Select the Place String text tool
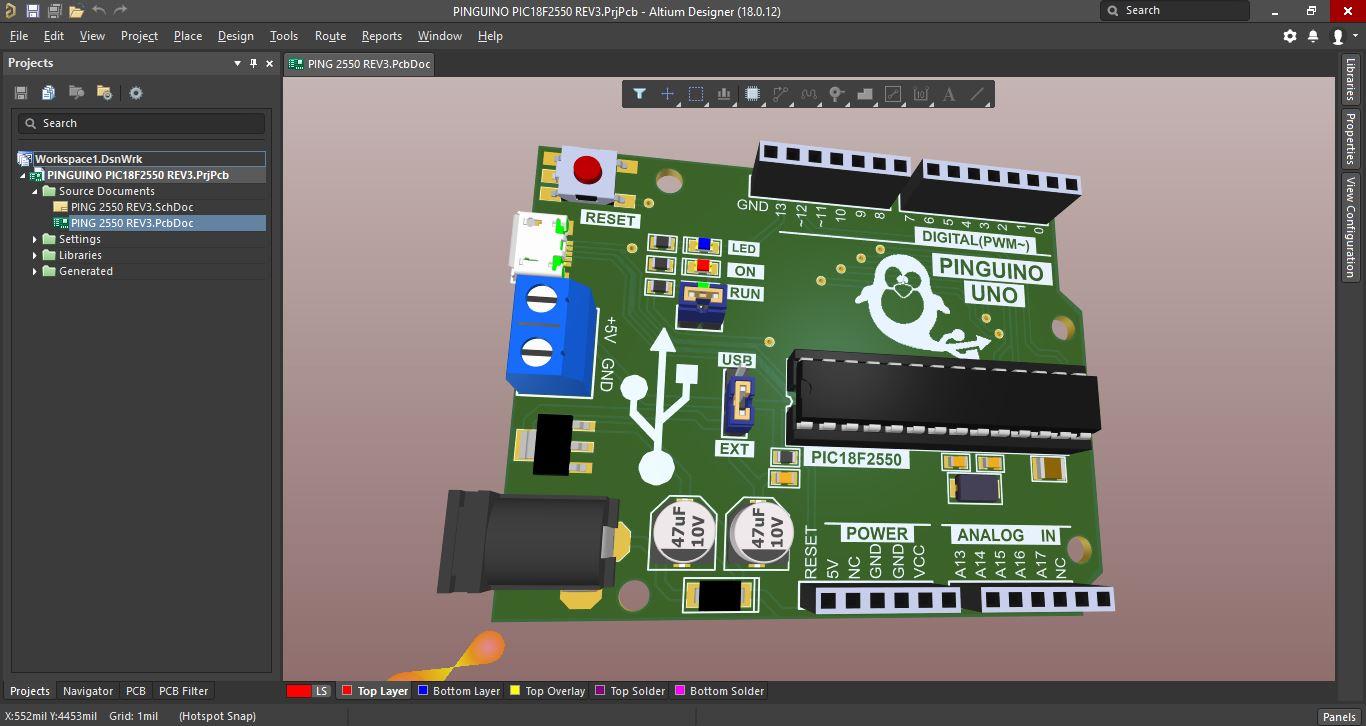This screenshot has height=726, width=1366. [x=949, y=94]
